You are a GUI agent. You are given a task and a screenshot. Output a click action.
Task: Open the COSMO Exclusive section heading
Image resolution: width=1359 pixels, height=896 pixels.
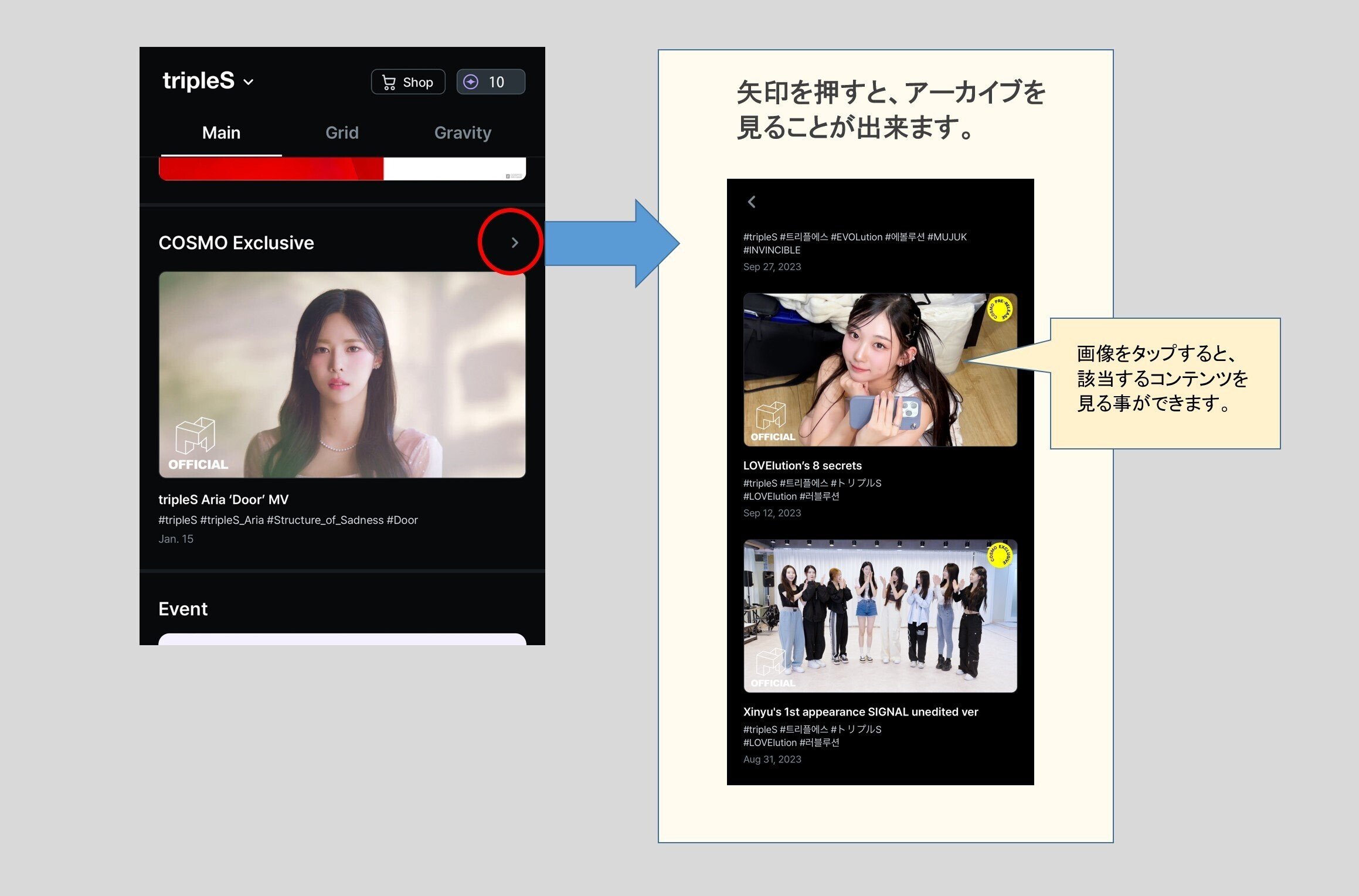click(236, 243)
